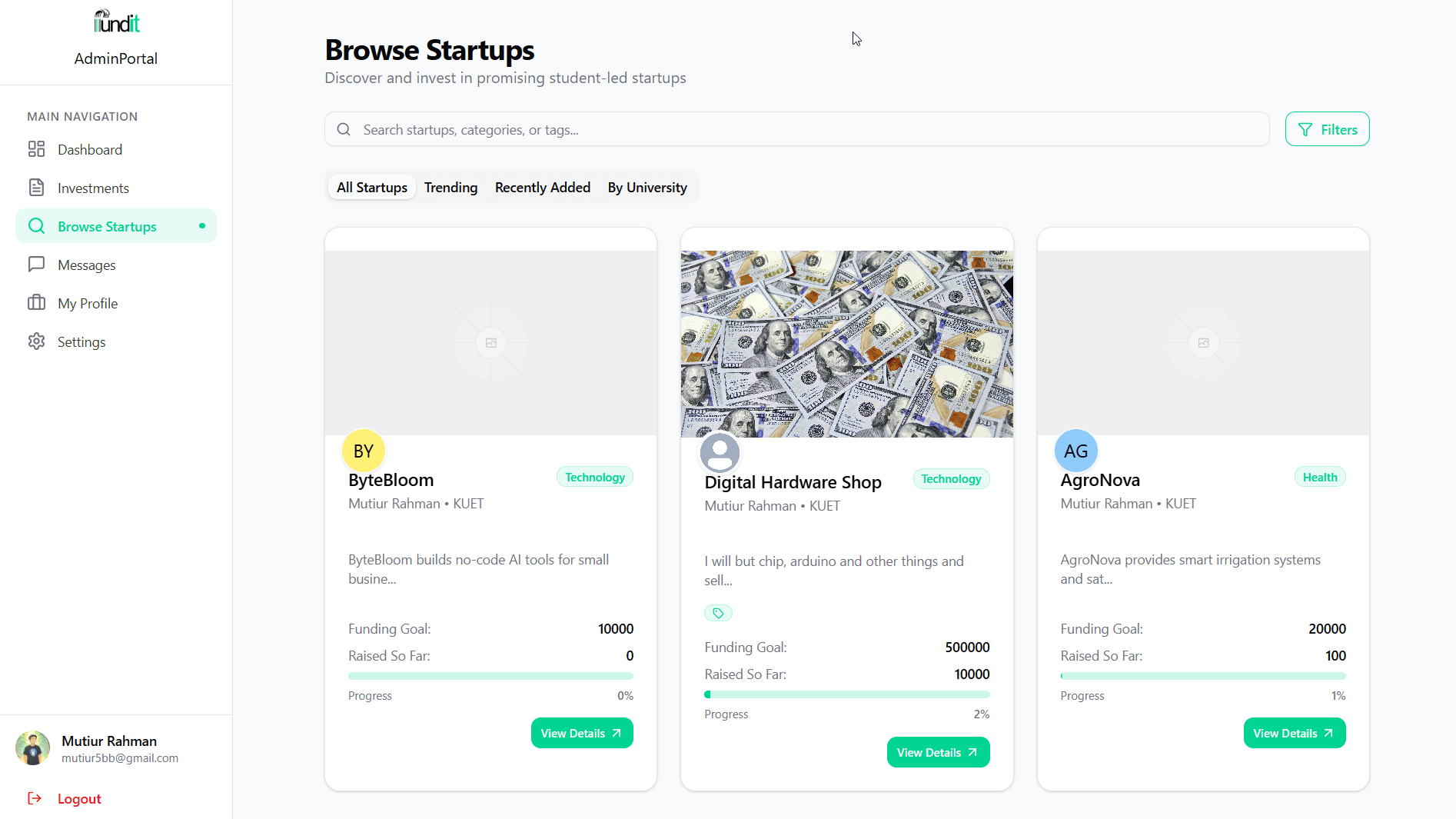The width and height of the screenshot is (1456, 819).
Task: Click the Digital Hardware Shop progress bar
Action: [846, 694]
